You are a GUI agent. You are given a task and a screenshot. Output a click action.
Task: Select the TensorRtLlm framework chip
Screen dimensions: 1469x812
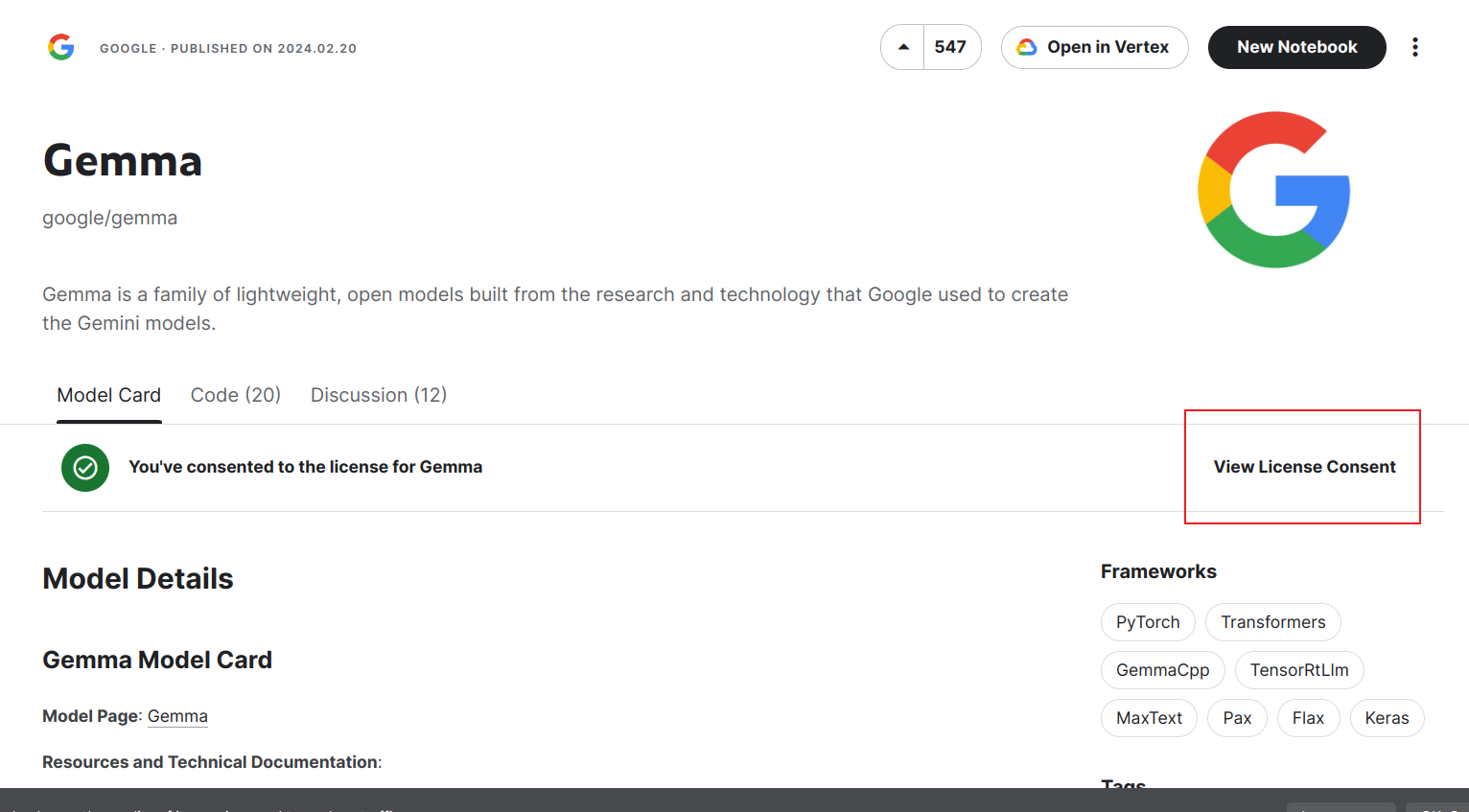1299,670
